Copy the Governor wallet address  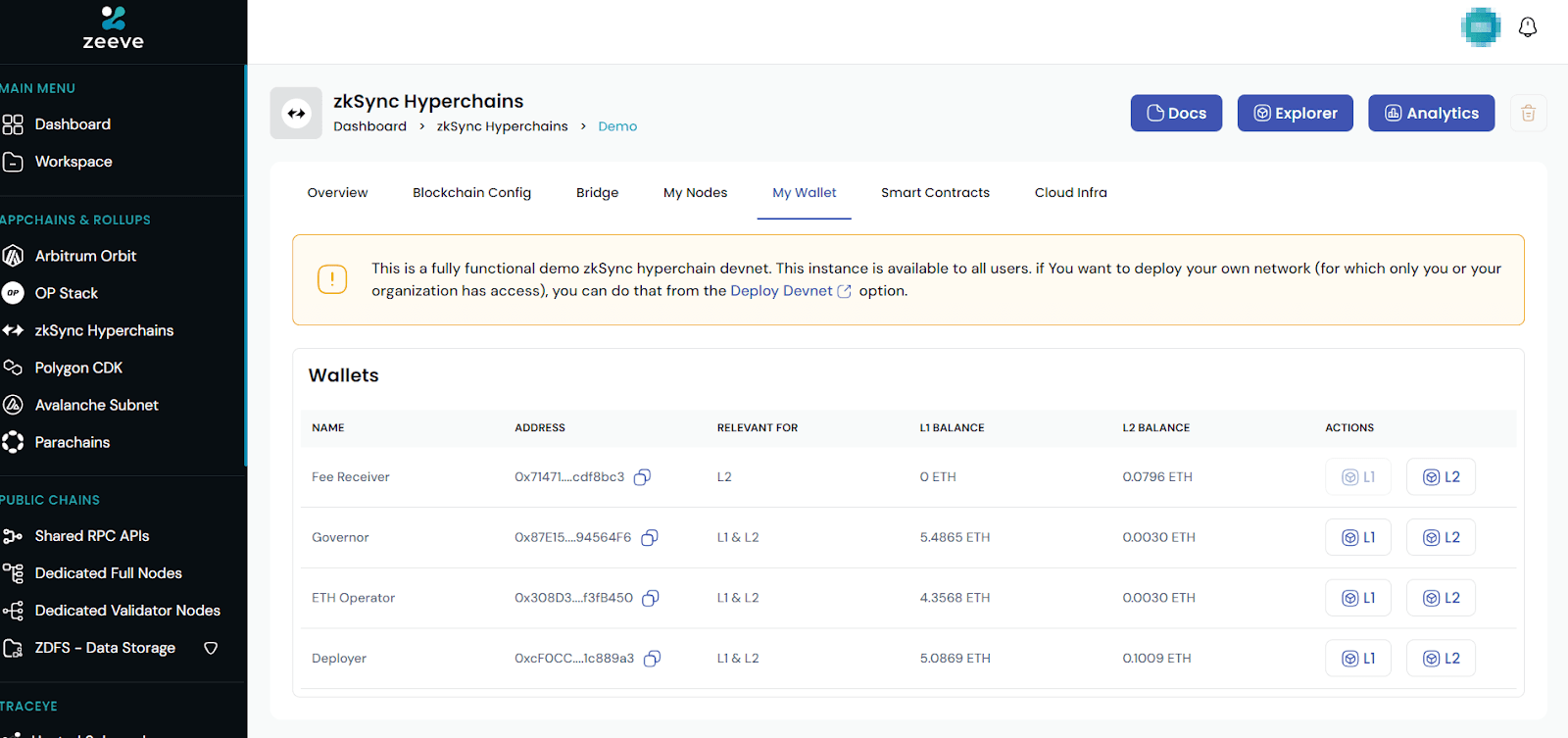649,538
